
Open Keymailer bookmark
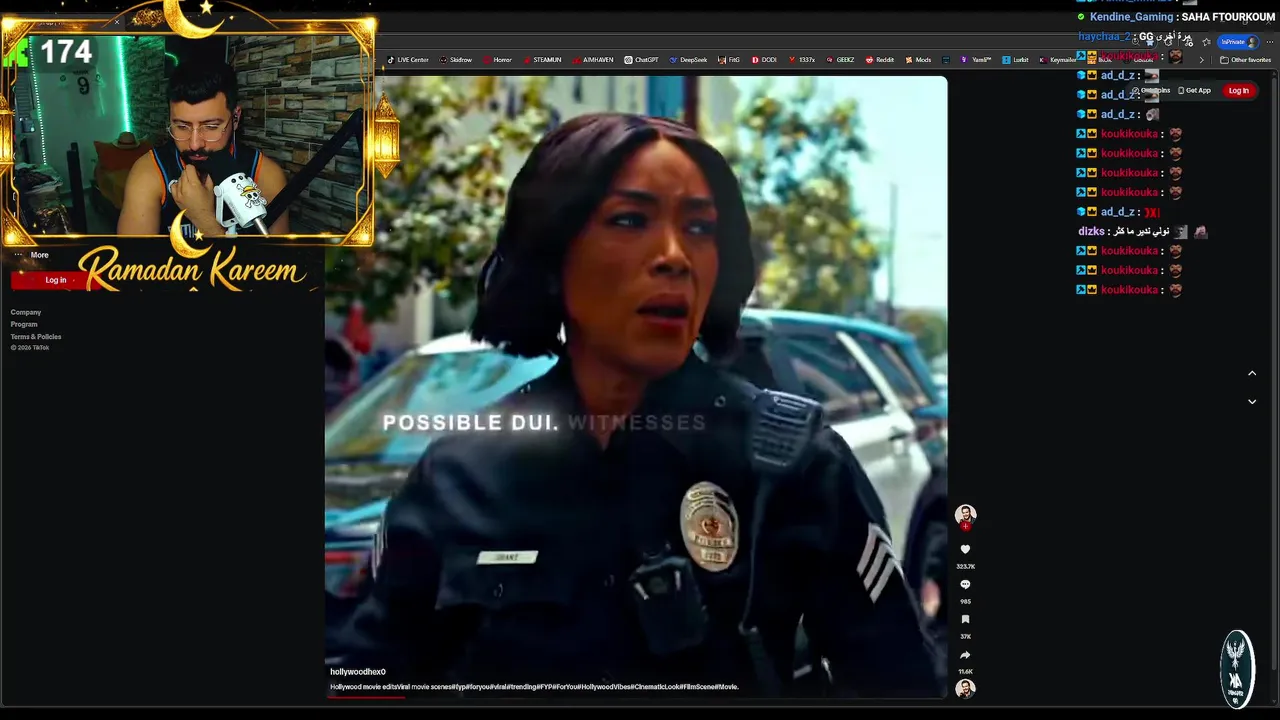[x=1057, y=60]
